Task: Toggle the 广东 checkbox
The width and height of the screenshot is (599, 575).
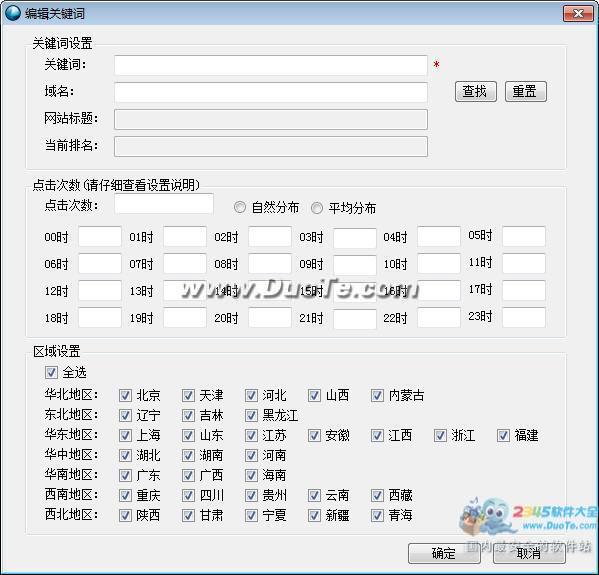Action: 125,476
